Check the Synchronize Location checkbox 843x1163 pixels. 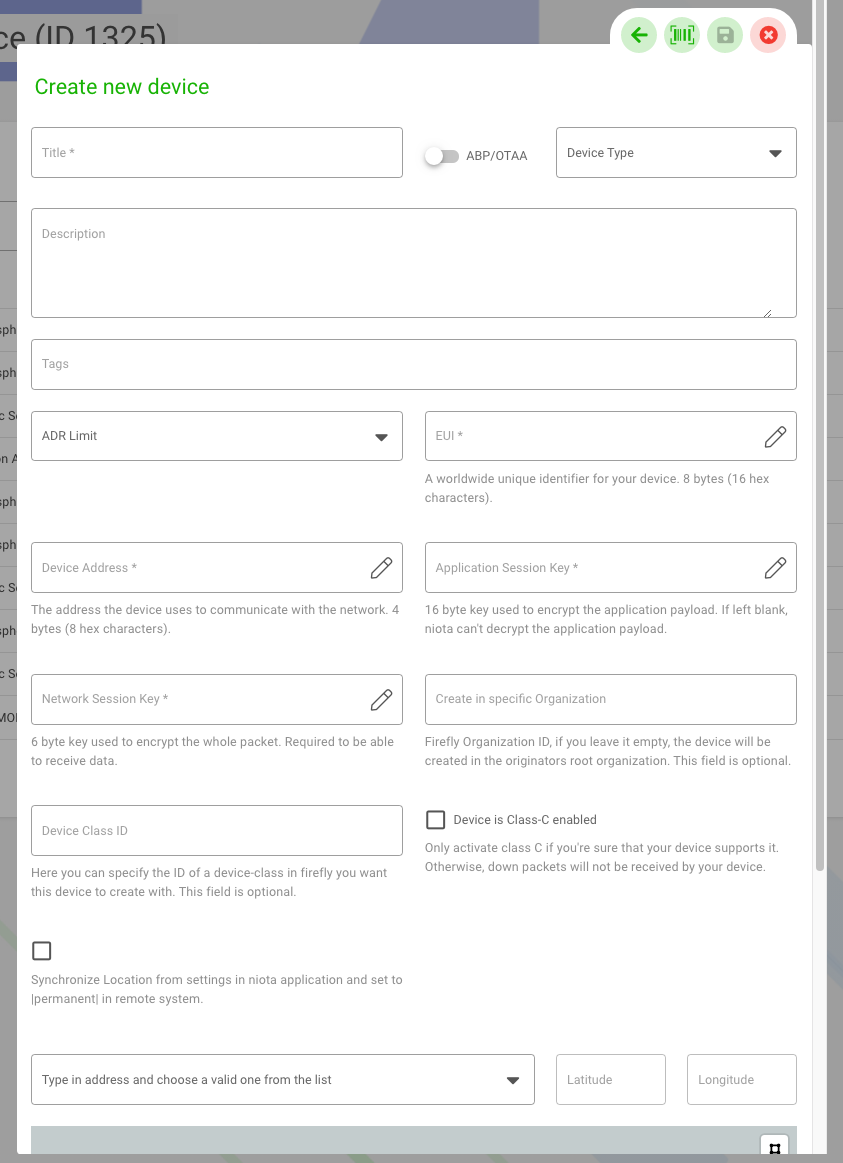(x=42, y=951)
